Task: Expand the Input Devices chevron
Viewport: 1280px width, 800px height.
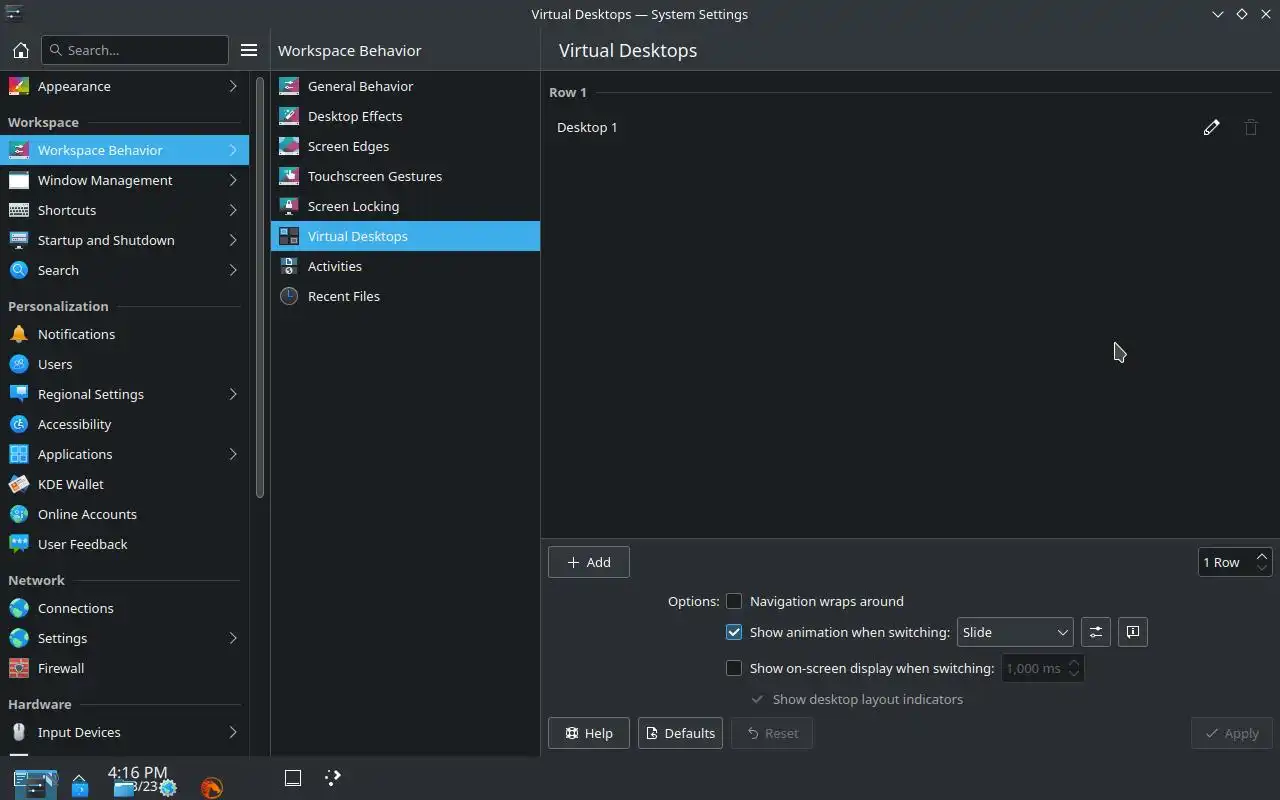Action: pos(233,732)
